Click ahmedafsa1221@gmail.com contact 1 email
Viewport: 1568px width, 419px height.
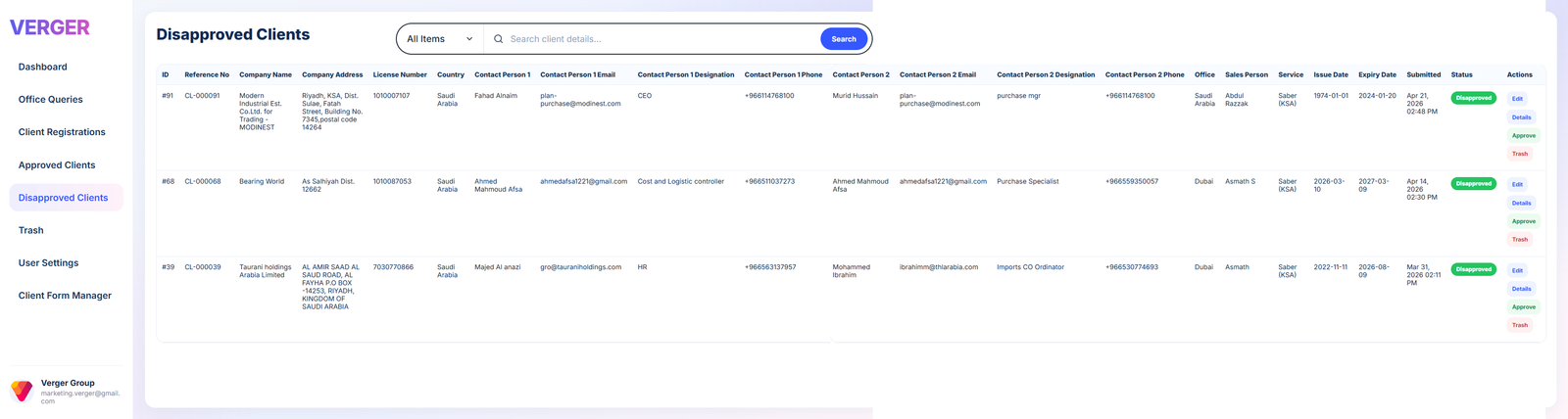point(584,181)
